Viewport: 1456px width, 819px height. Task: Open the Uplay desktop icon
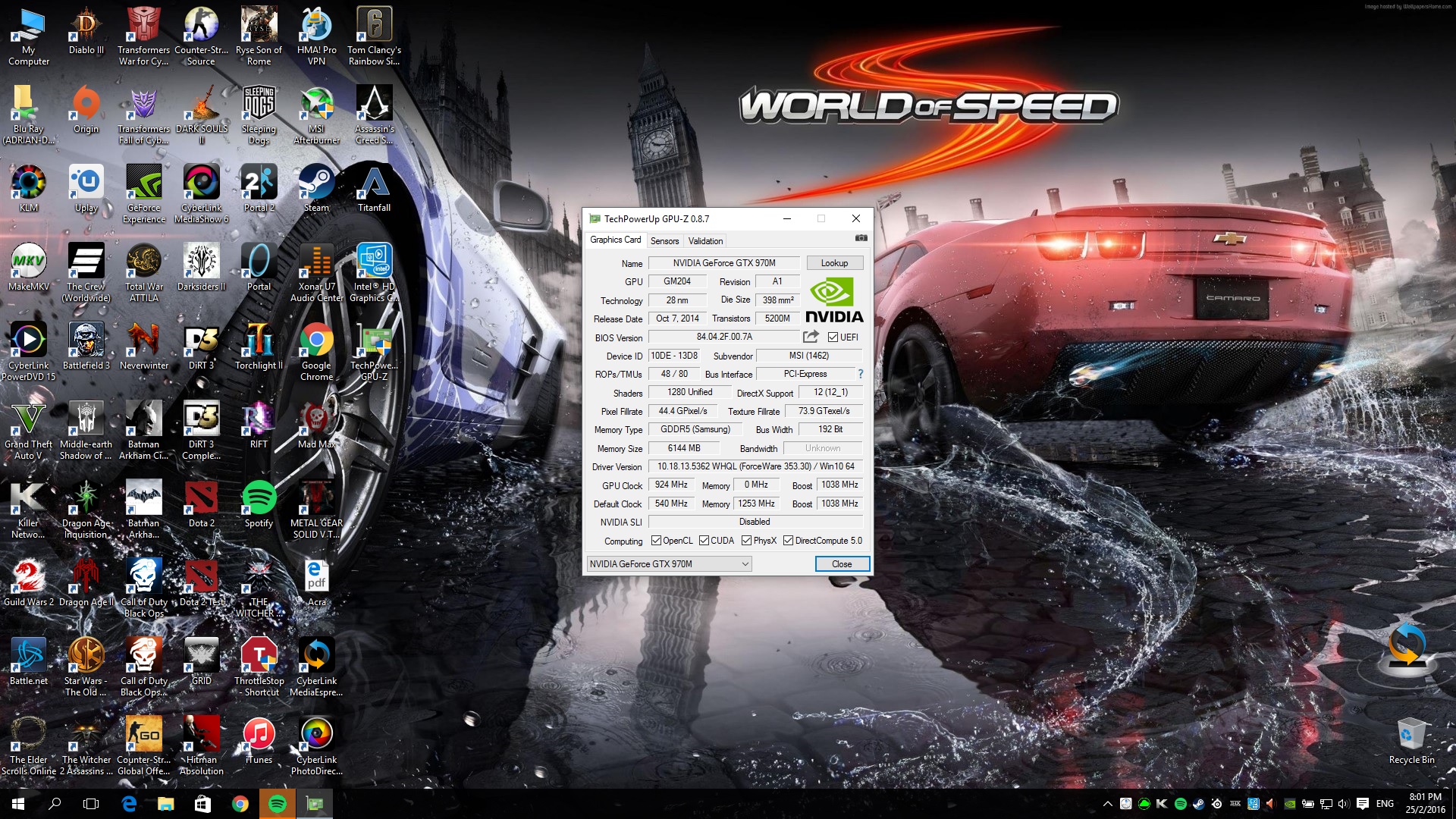[x=86, y=188]
